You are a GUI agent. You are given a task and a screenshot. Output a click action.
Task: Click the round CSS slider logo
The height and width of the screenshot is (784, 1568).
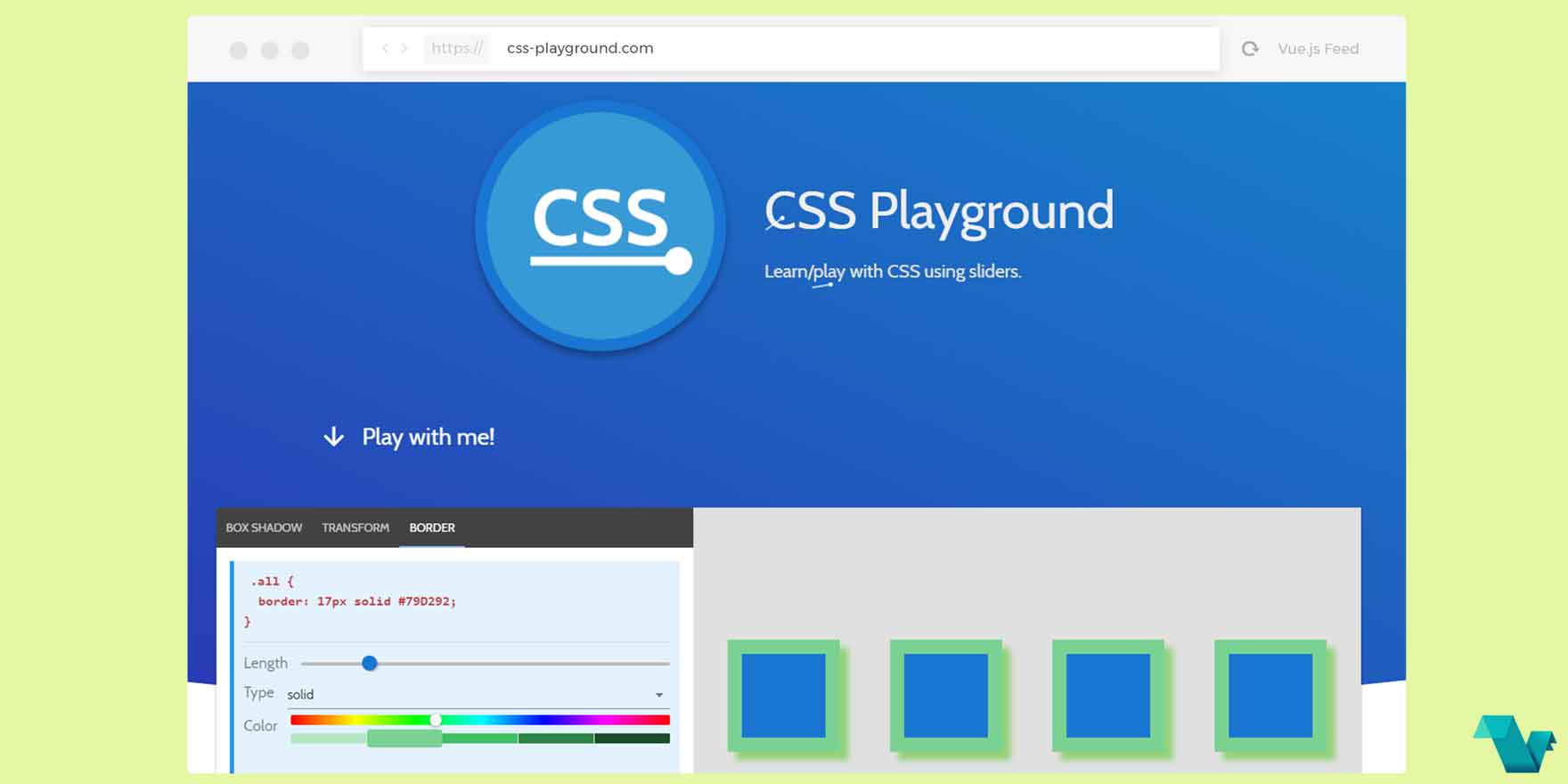point(600,225)
